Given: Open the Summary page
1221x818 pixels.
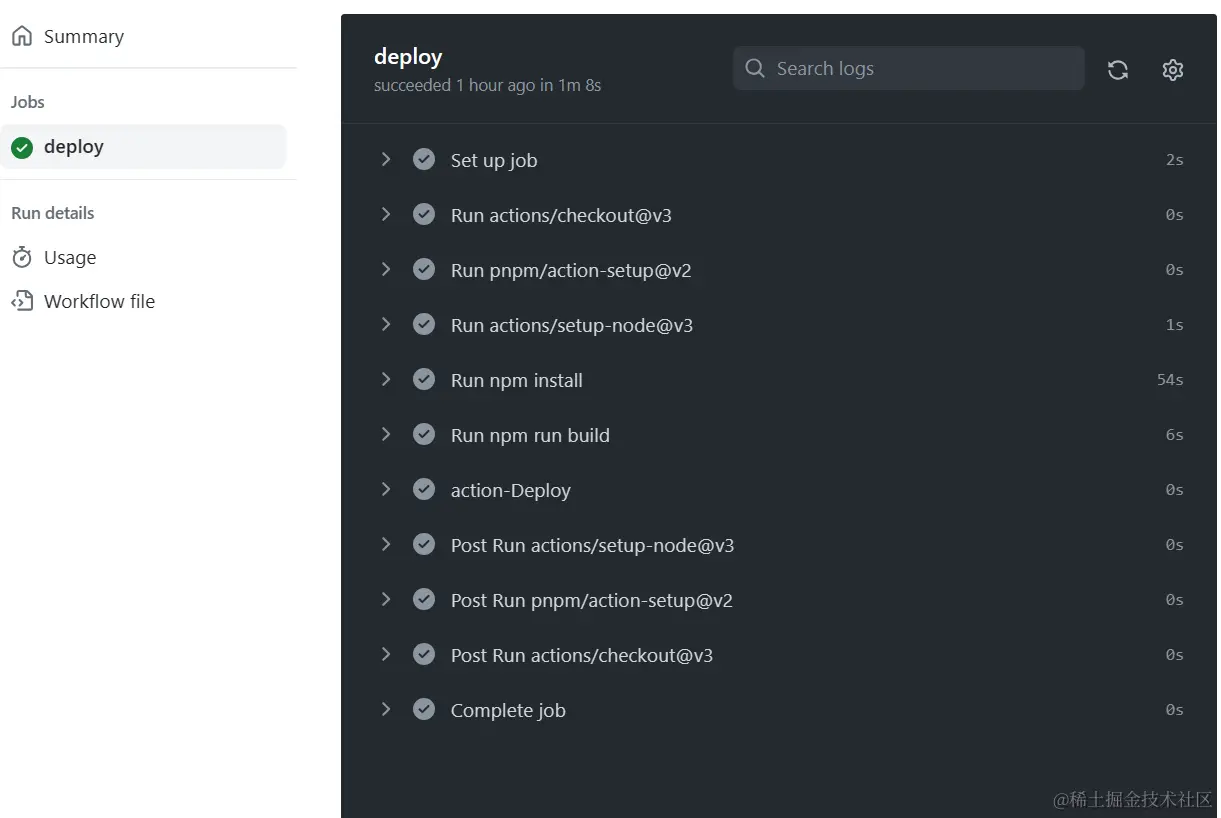Looking at the screenshot, I should [84, 37].
